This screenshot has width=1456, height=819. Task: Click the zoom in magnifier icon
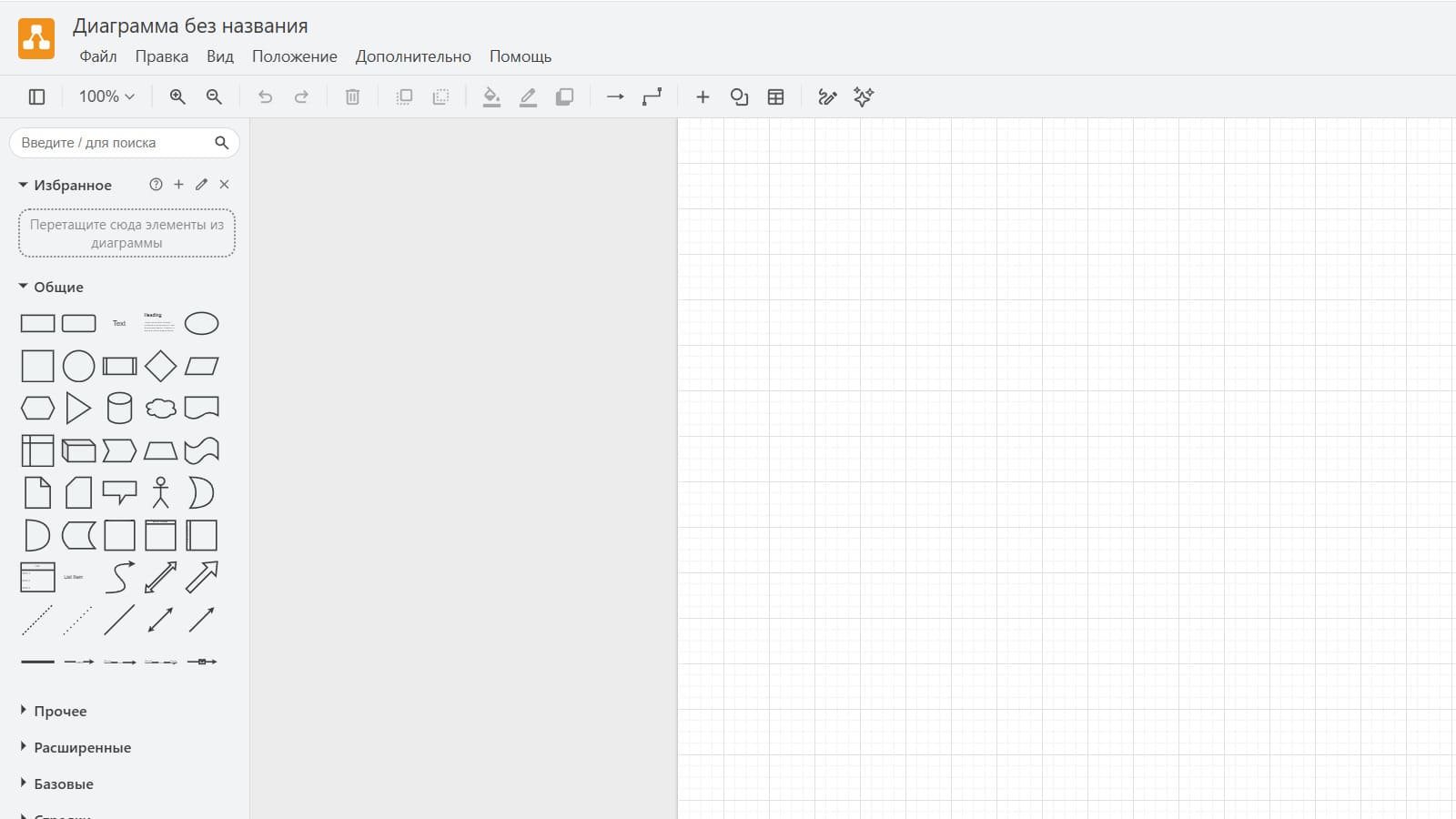(177, 96)
